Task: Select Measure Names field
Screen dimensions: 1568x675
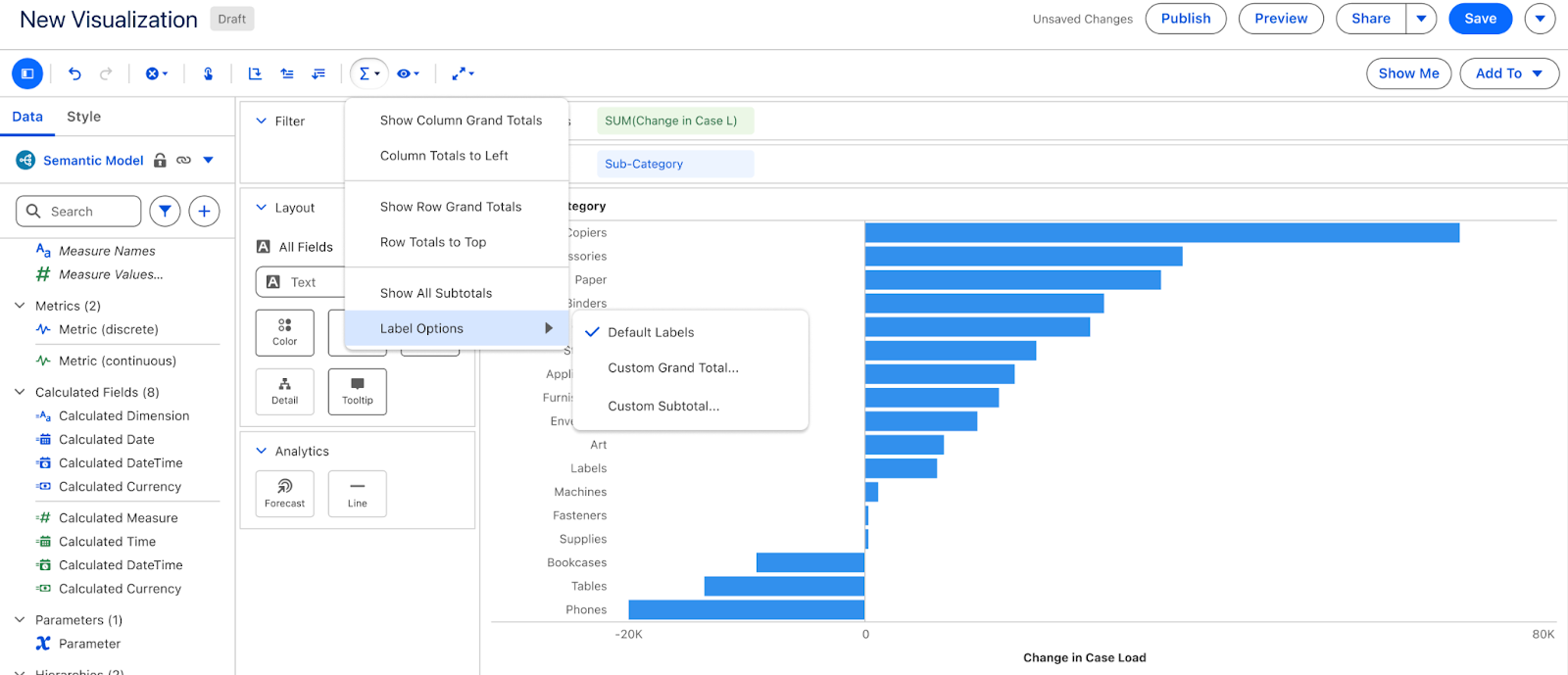Action: click(x=107, y=251)
